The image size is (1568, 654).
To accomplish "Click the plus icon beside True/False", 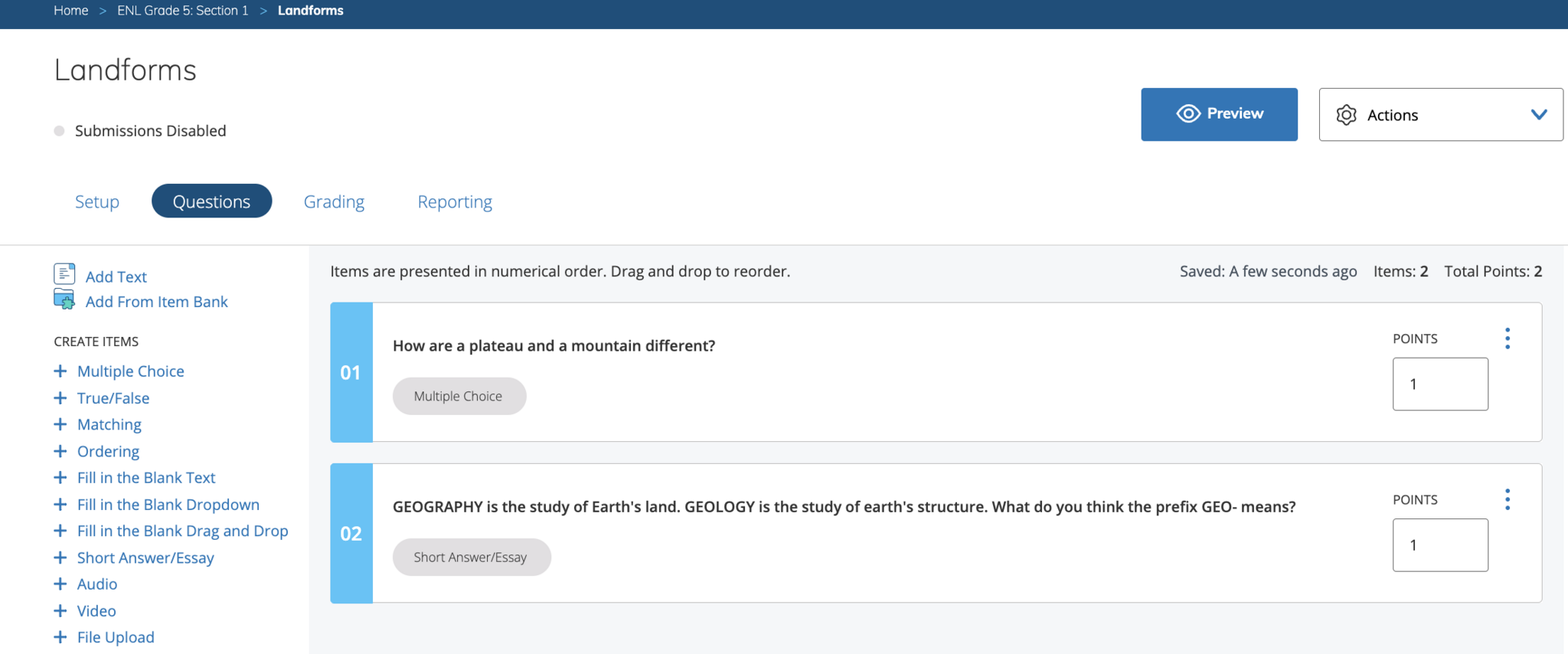I will click(x=60, y=398).
